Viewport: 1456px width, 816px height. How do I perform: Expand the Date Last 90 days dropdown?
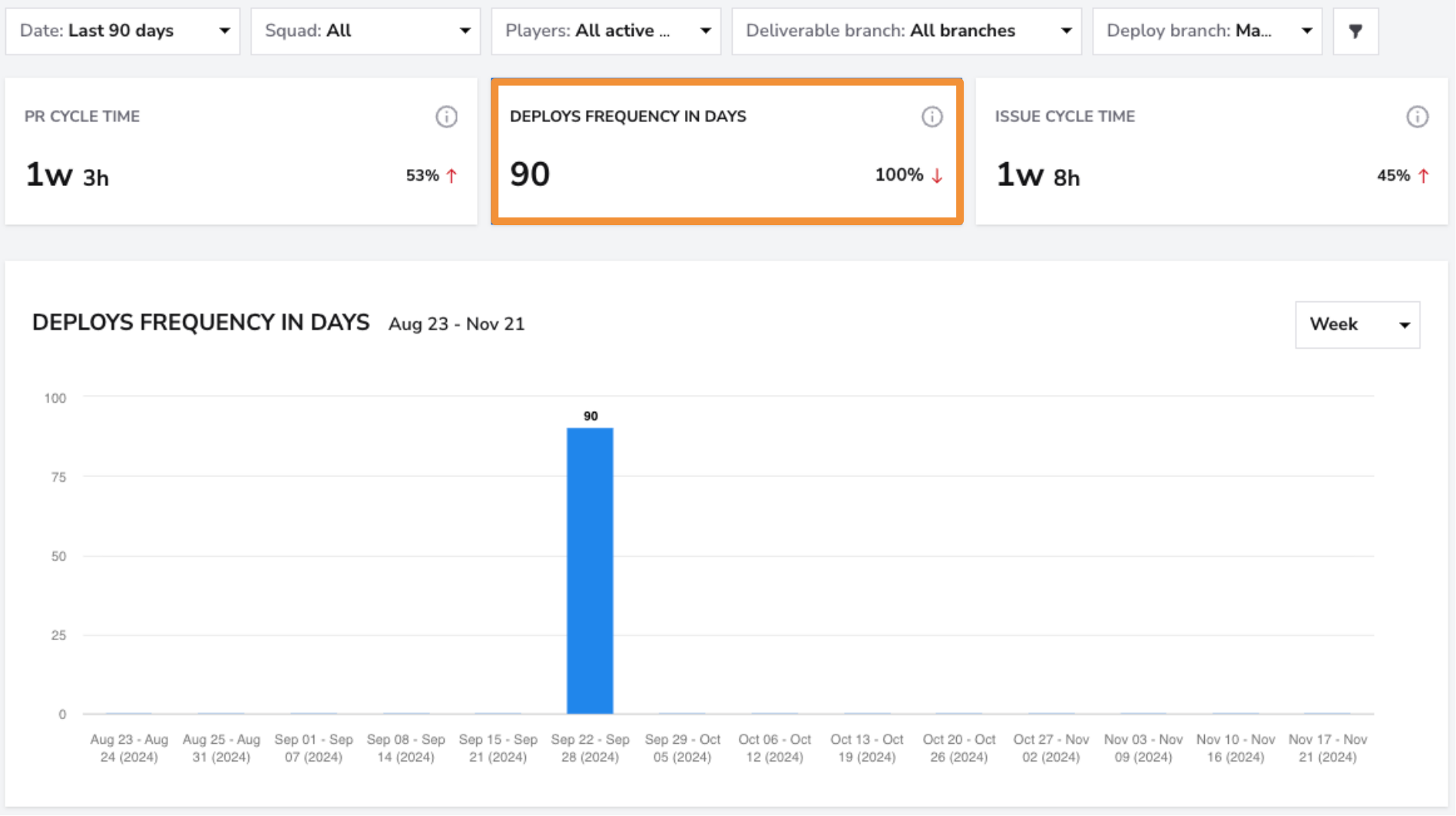123,32
